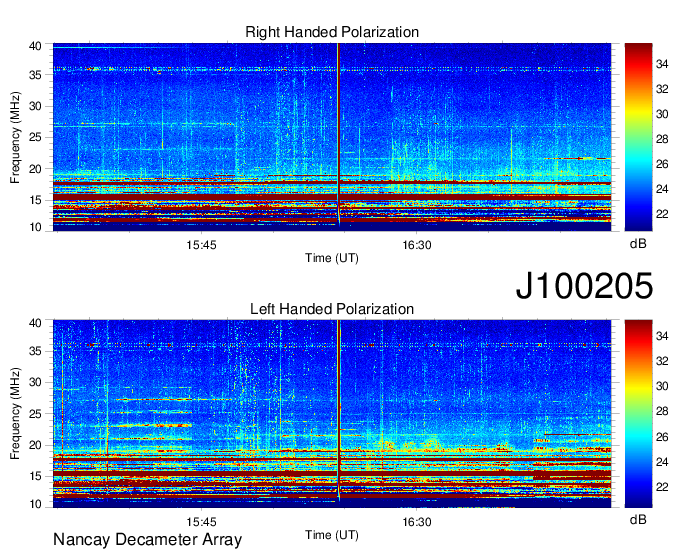This screenshot has width=680, height=552.
Task: Click the 30 MHz tick on top plot
Action: 35,106
